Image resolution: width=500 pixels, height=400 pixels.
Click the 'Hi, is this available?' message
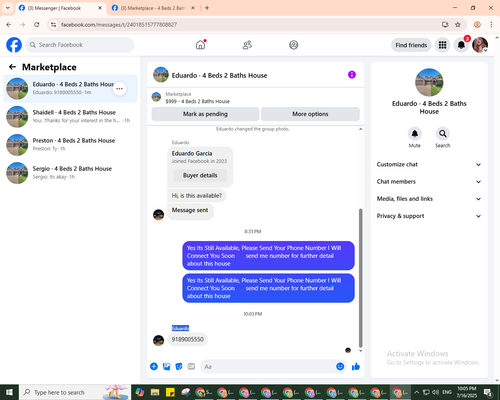[197, 196]
